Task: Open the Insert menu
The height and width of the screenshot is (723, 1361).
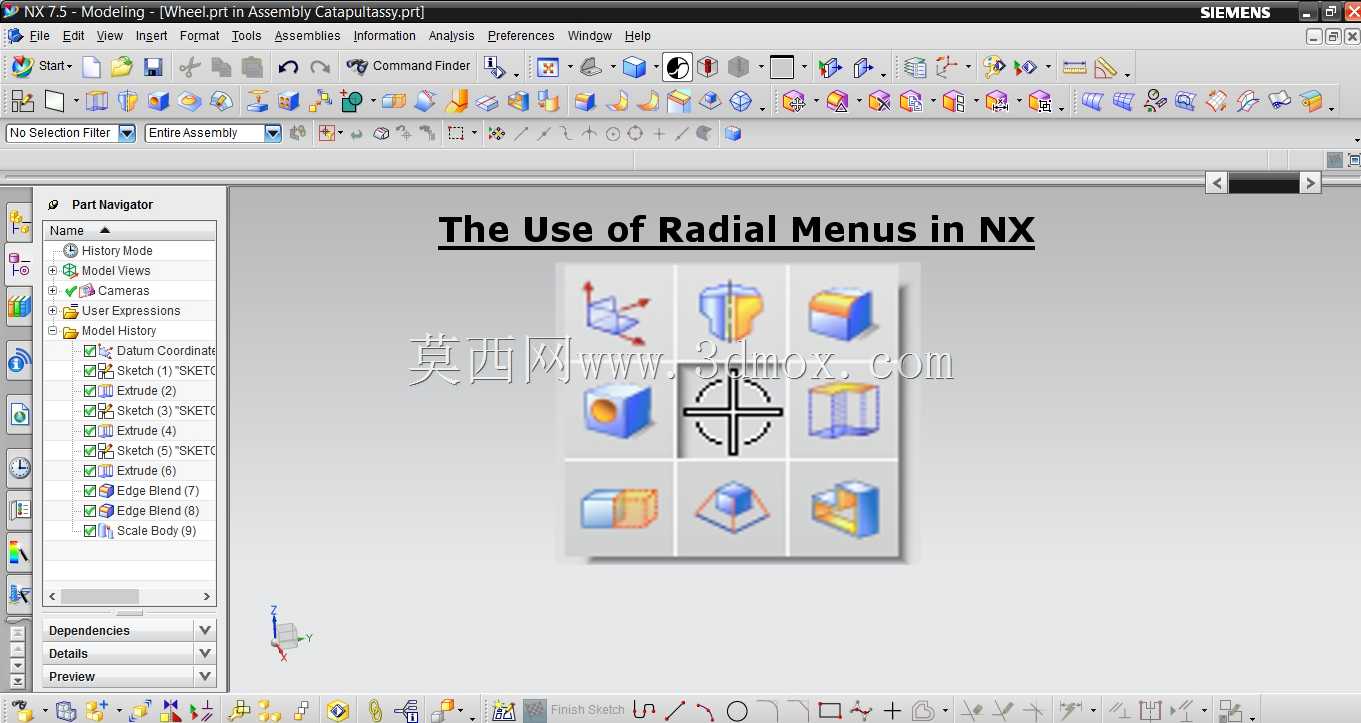Action: click(x=152, y=36)
